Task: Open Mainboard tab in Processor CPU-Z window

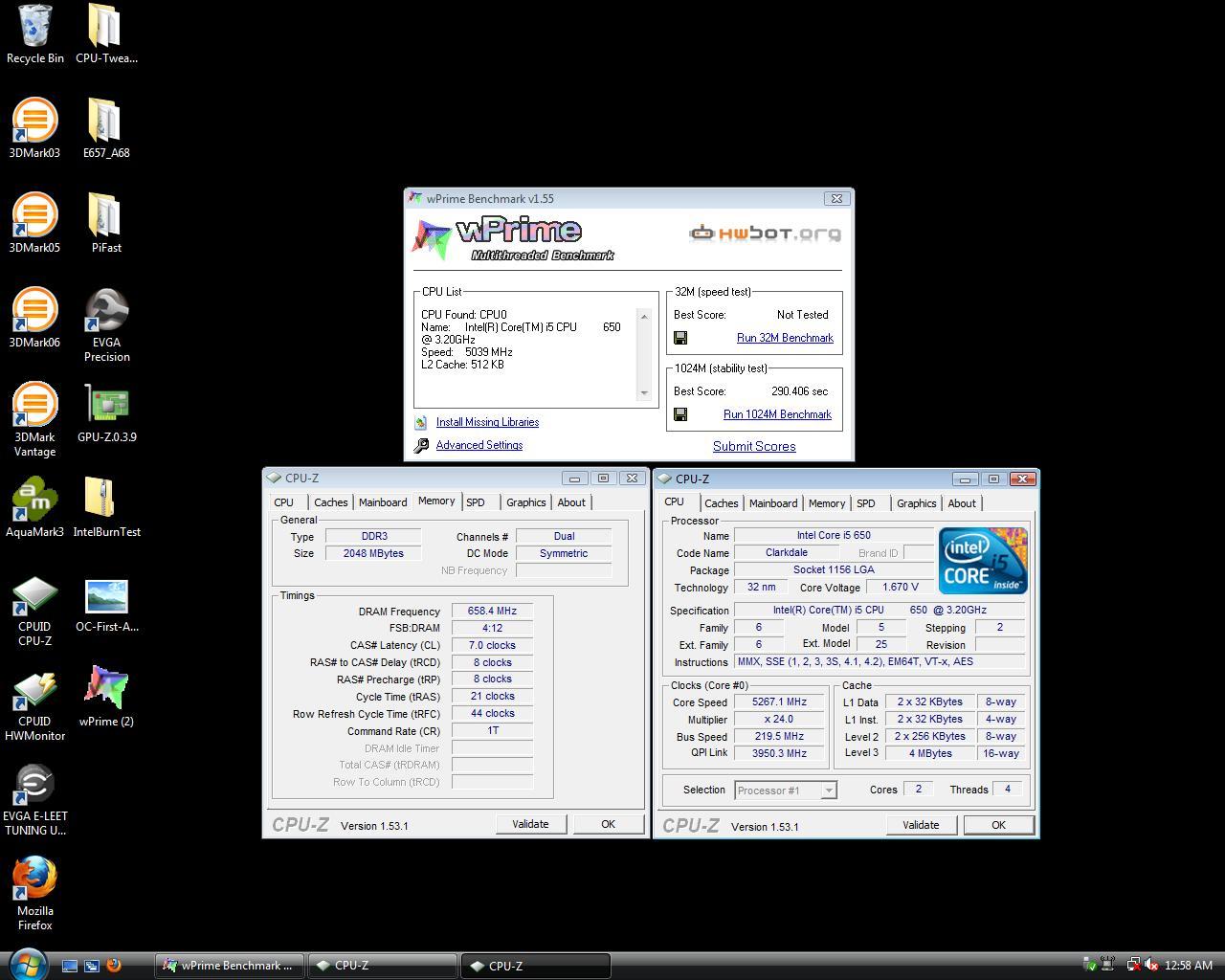Action: tap(773, 503)
